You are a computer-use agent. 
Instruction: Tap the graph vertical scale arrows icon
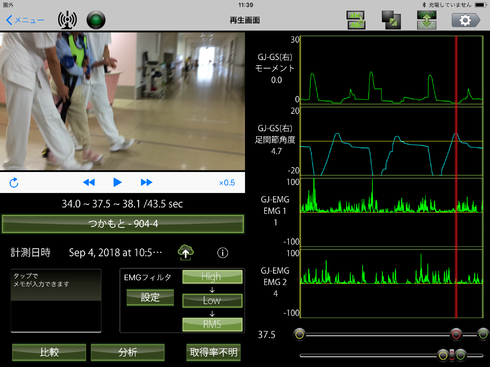[x=427, y=20]
